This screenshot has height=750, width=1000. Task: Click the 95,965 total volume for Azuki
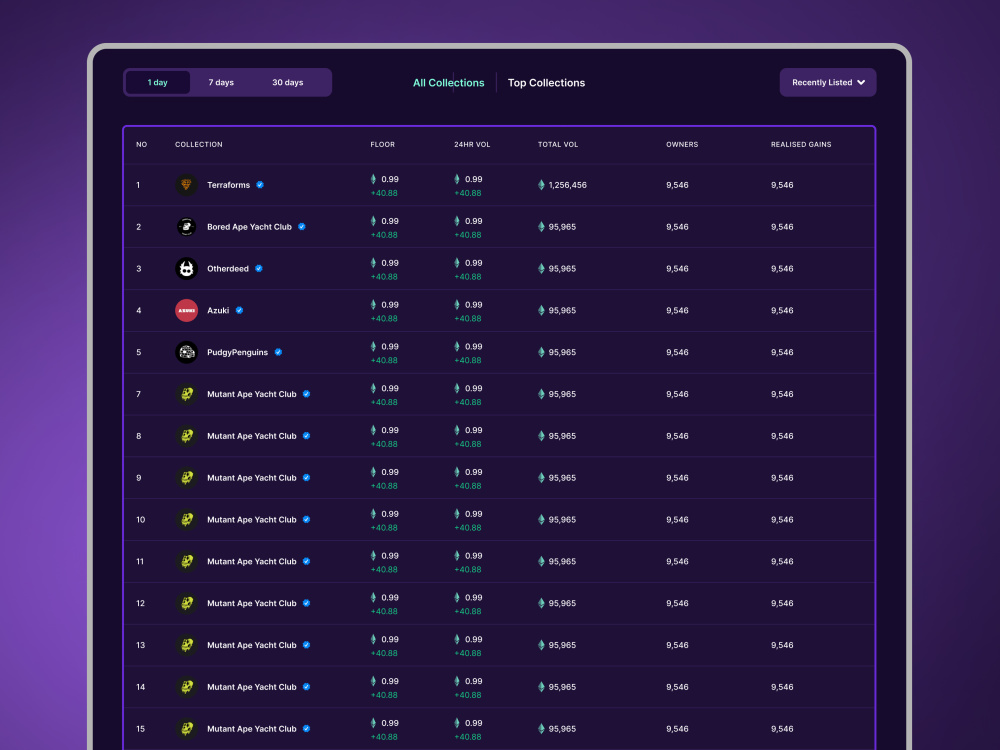[x=562, y=311]
